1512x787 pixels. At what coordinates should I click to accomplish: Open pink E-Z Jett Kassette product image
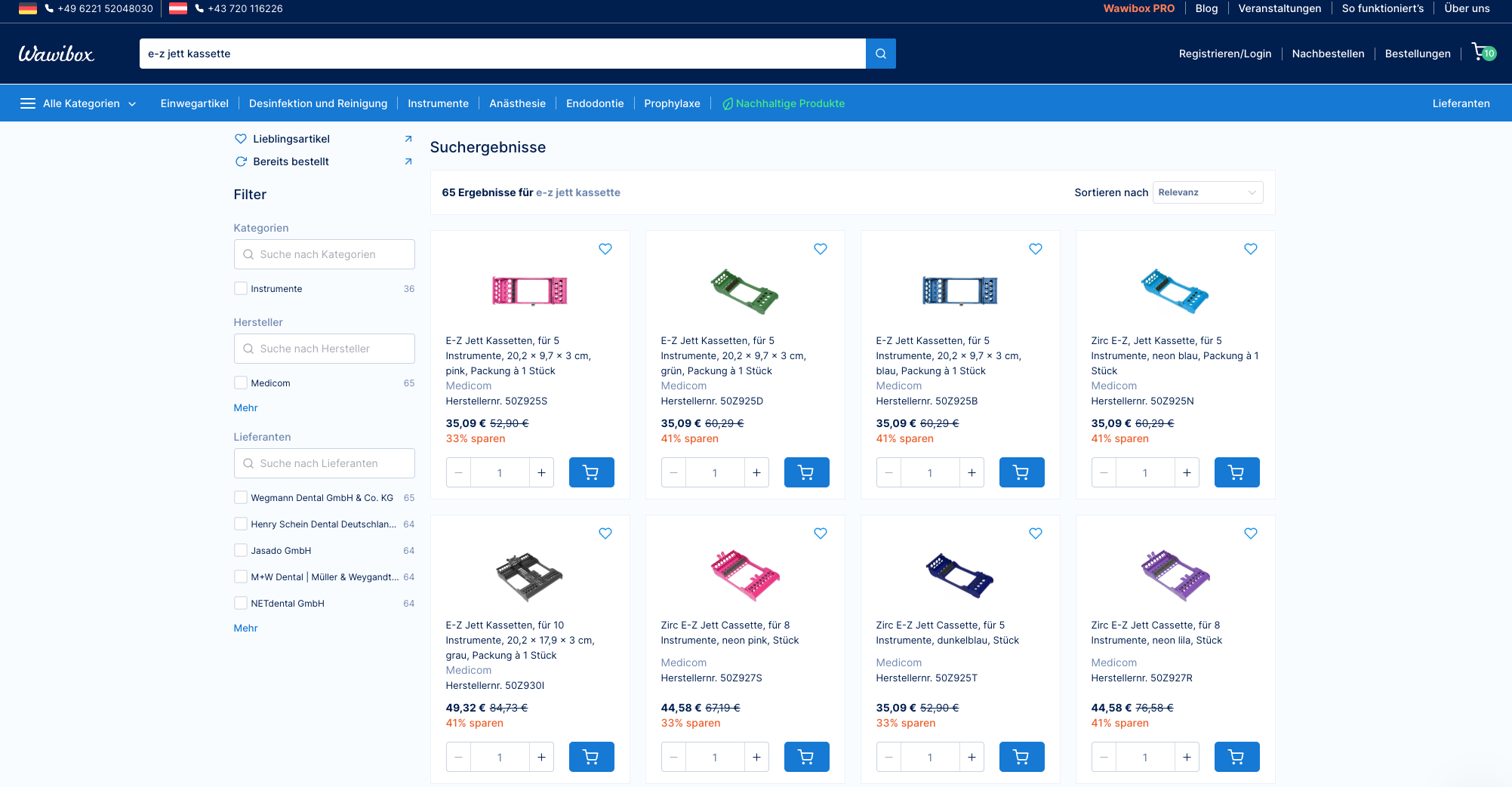pyautogui.click(x=530, y=291)
